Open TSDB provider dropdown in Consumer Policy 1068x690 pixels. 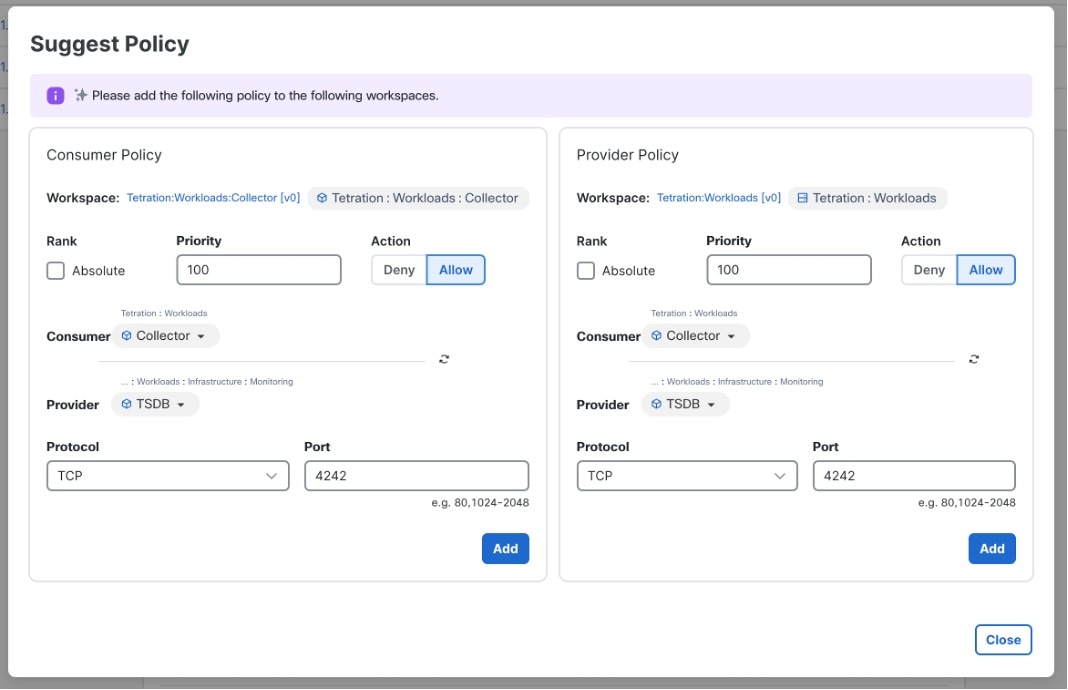155,404
